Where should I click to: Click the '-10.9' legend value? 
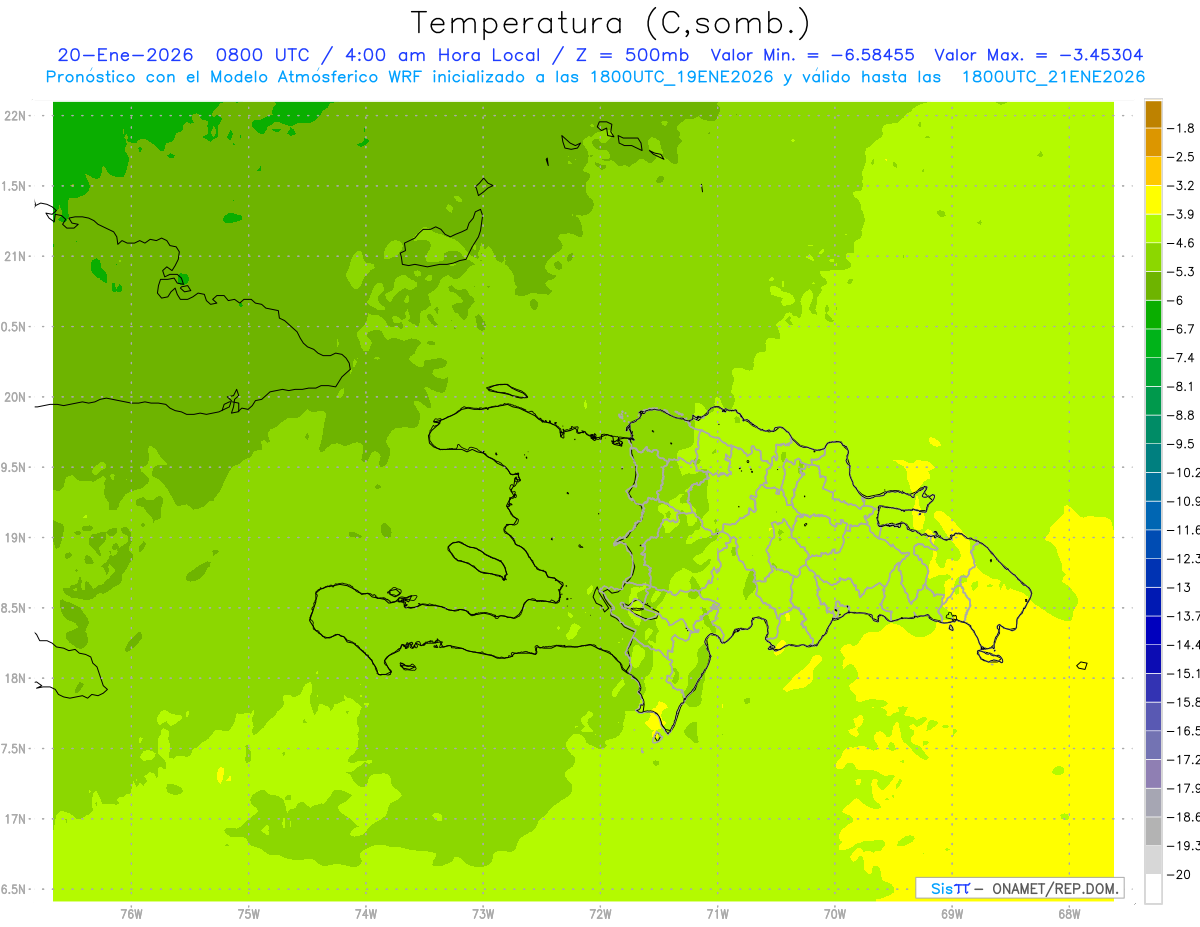(x=1184, y=501)
